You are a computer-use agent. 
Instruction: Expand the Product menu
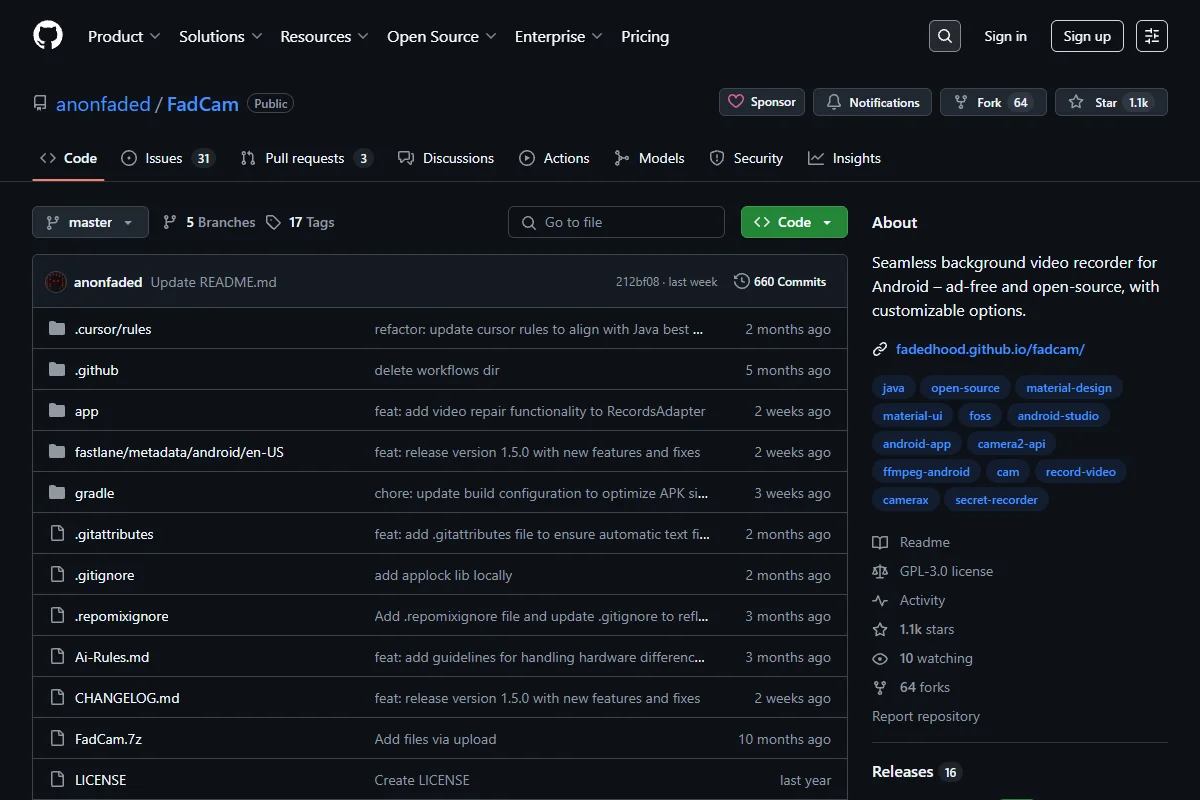click(124, 36)
